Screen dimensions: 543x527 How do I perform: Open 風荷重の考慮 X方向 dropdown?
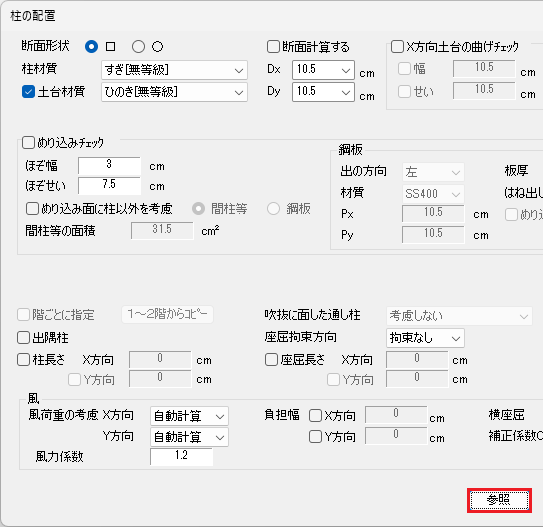point(189,416)
